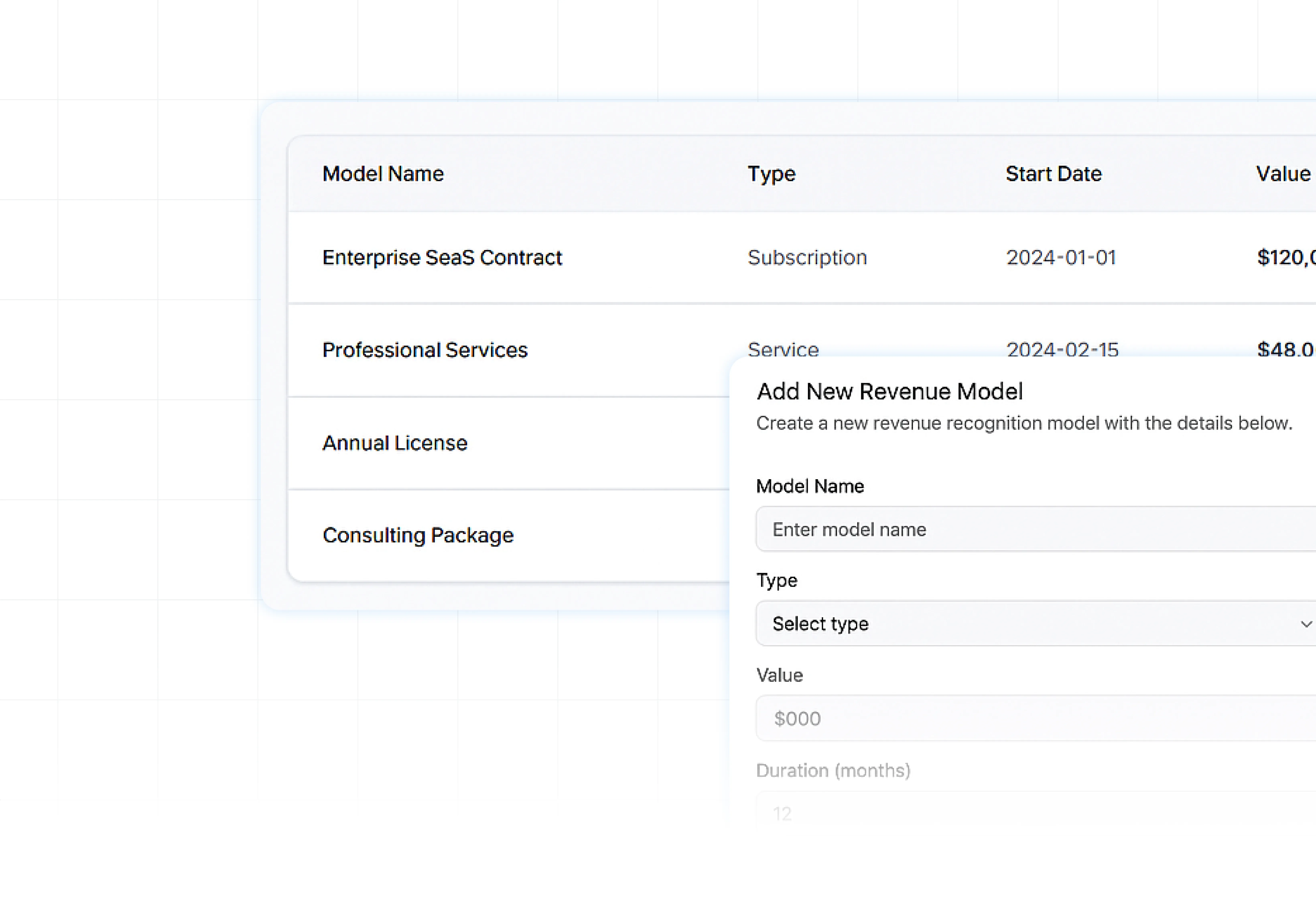Click the 2024-01-01 start date cell
Screen dimensions: 1316x899
(1061, 258)
